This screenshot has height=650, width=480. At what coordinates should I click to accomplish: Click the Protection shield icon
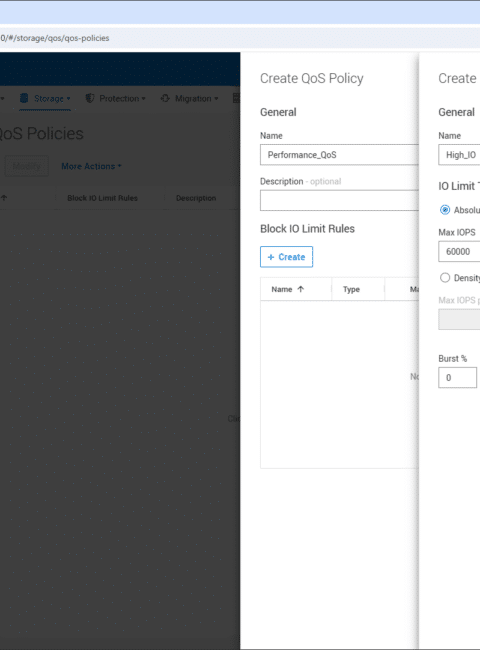(x=90, y=98)
